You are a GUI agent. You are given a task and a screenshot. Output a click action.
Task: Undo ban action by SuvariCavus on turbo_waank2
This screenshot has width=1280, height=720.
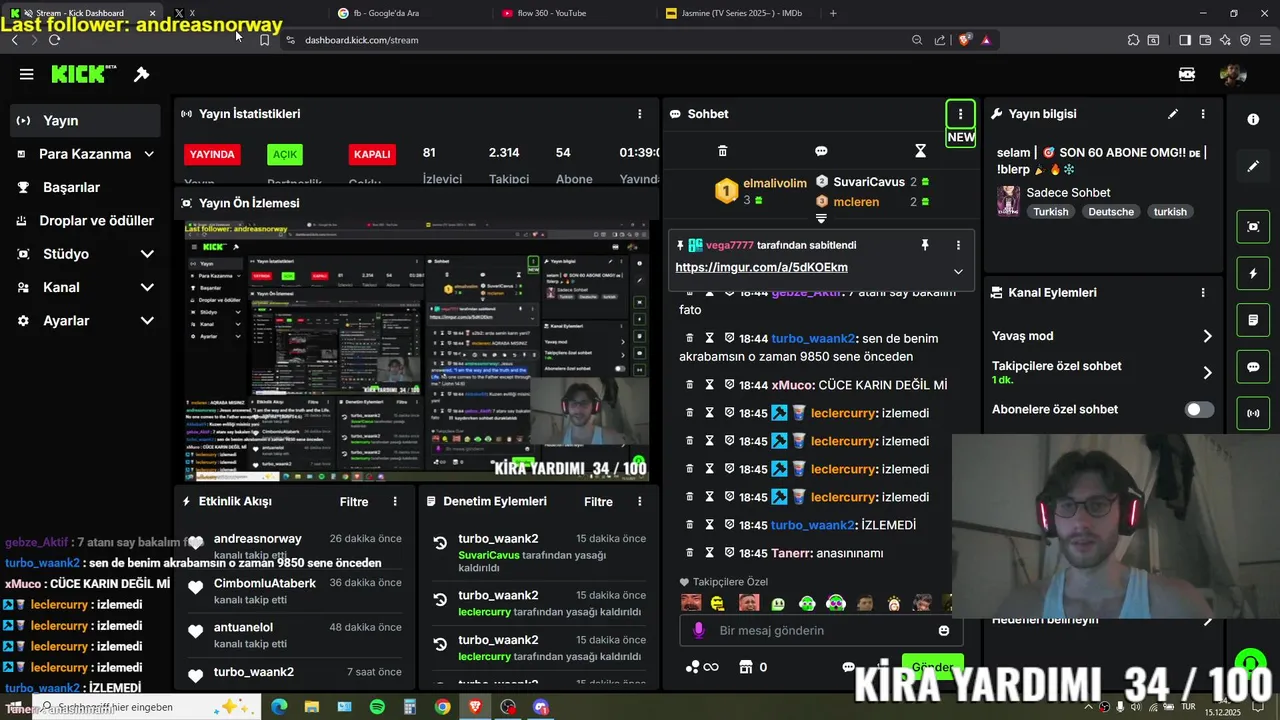[x=439, y=543]
